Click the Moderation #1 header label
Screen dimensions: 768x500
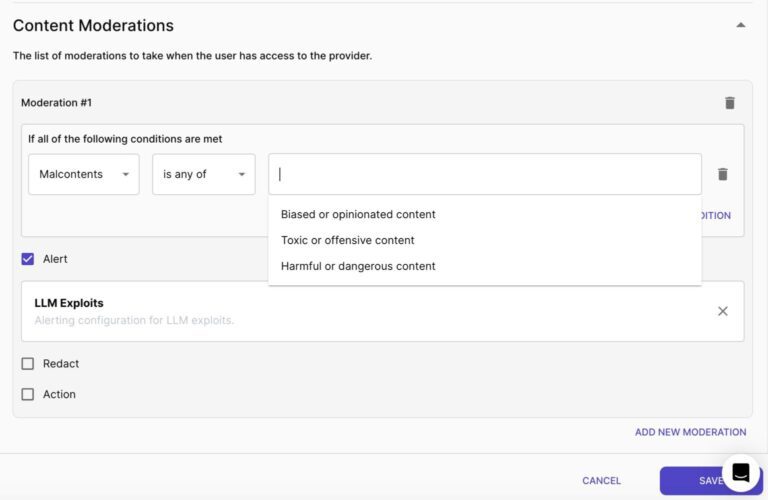(x=57, y=103)
